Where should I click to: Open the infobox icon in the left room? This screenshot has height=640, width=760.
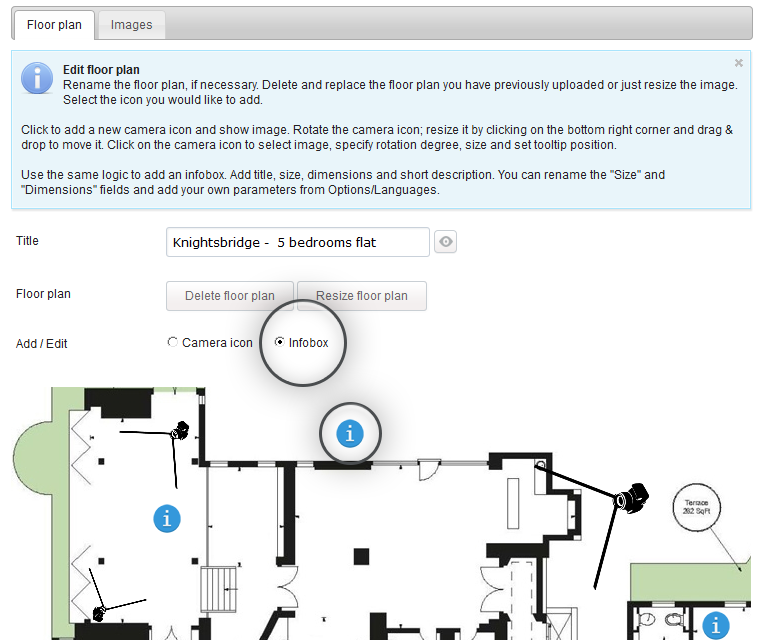[x=167, y=519]
